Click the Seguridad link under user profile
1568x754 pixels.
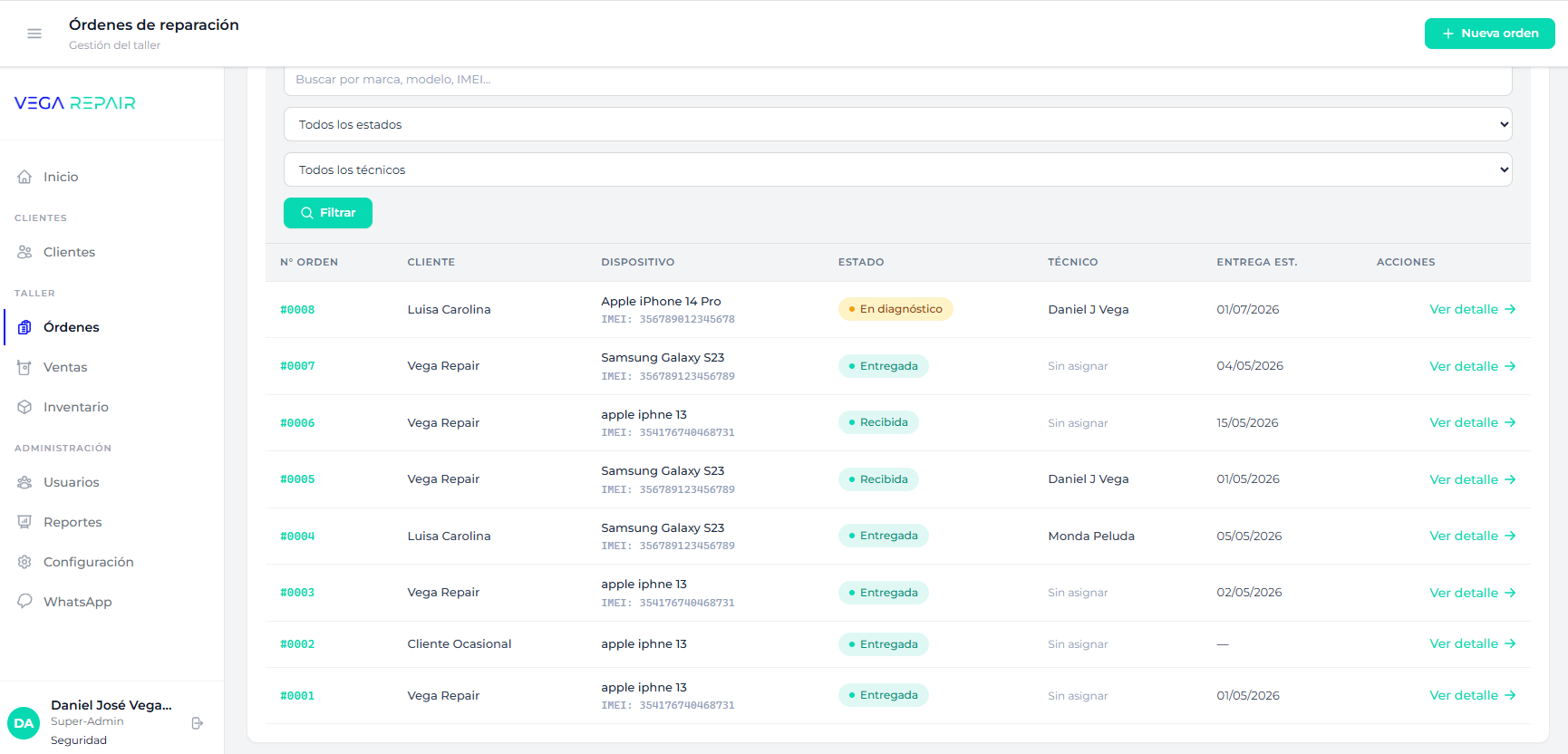click(x=79, y=740)
